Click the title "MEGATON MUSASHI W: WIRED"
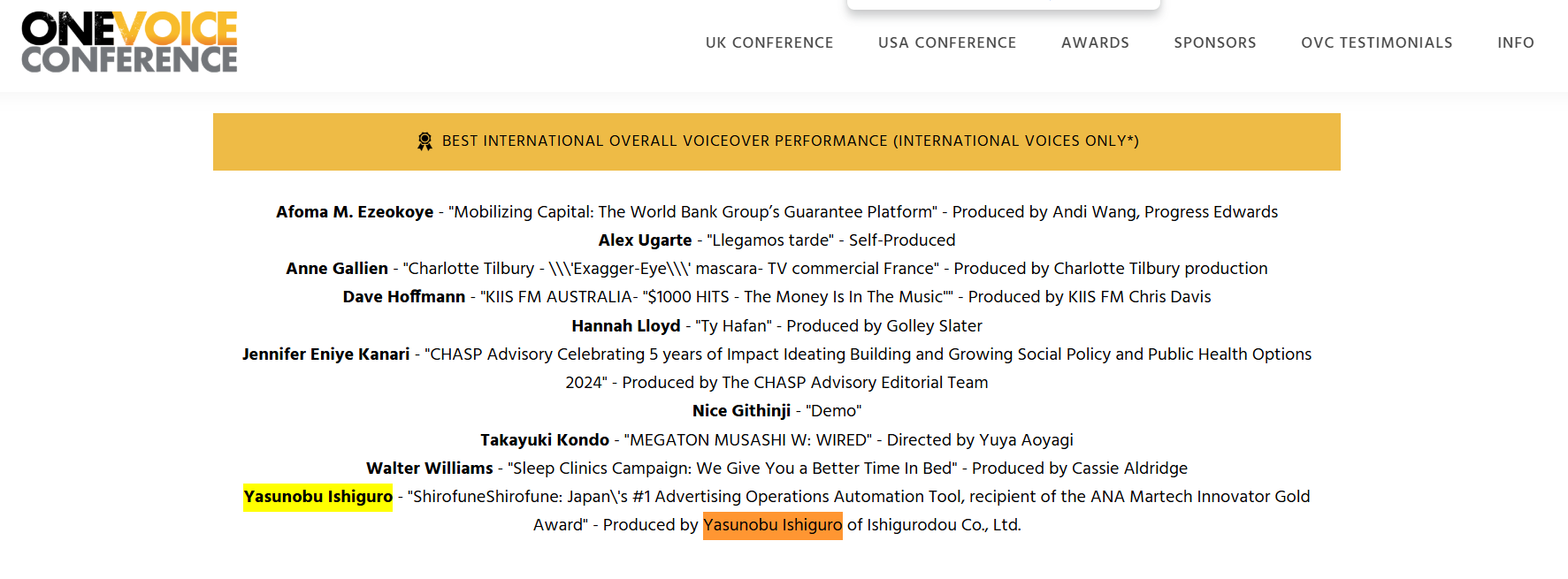This screenshot has width=1568, height=579. pos(748,440)
